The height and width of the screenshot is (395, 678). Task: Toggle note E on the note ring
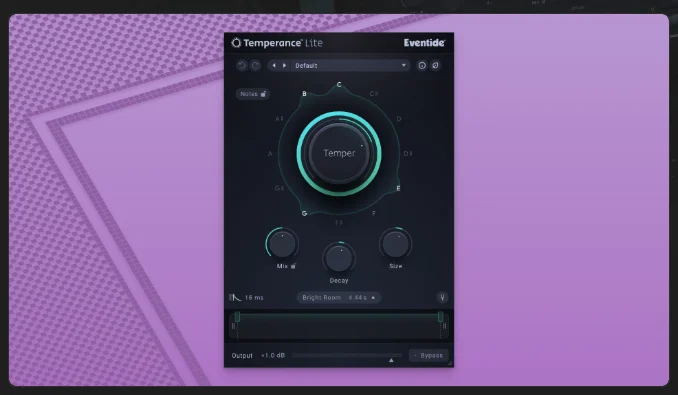(x=399, y=188)
